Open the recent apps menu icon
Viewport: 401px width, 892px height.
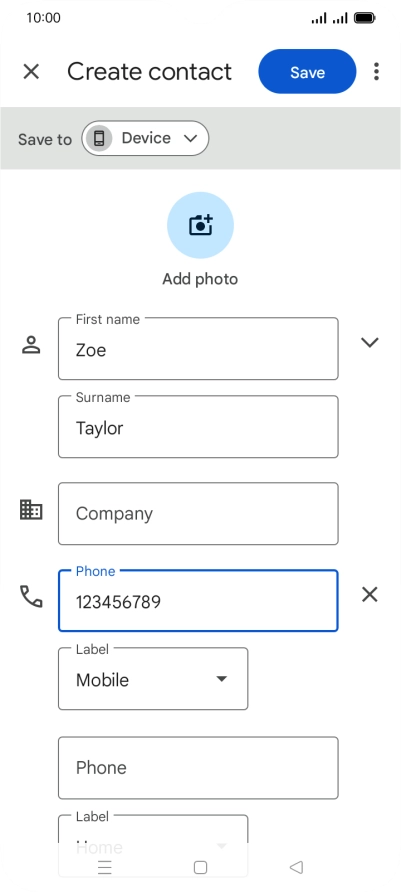[x=105, y=867]
